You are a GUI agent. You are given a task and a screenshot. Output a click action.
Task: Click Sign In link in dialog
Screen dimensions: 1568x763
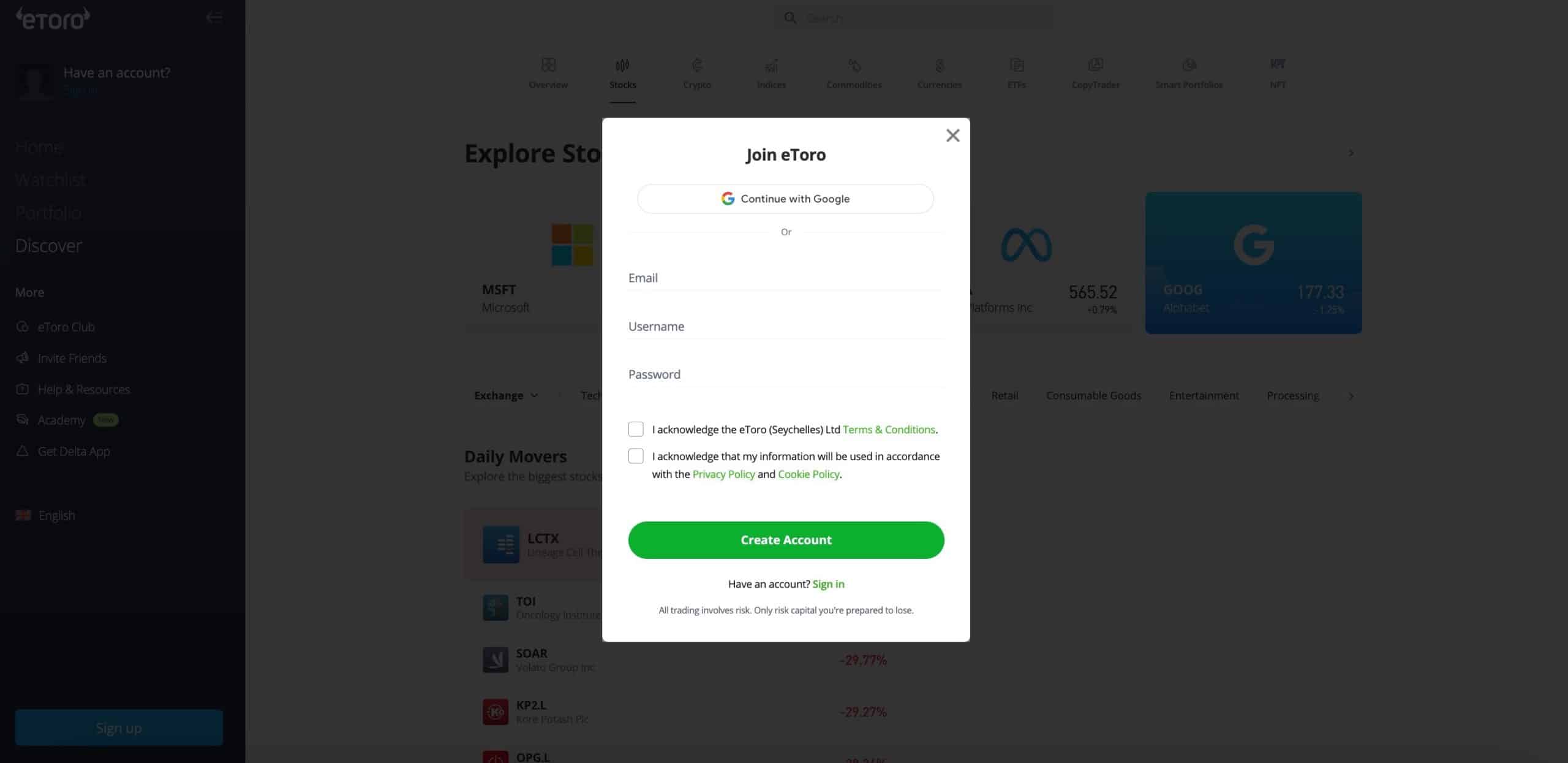[828, 583]
